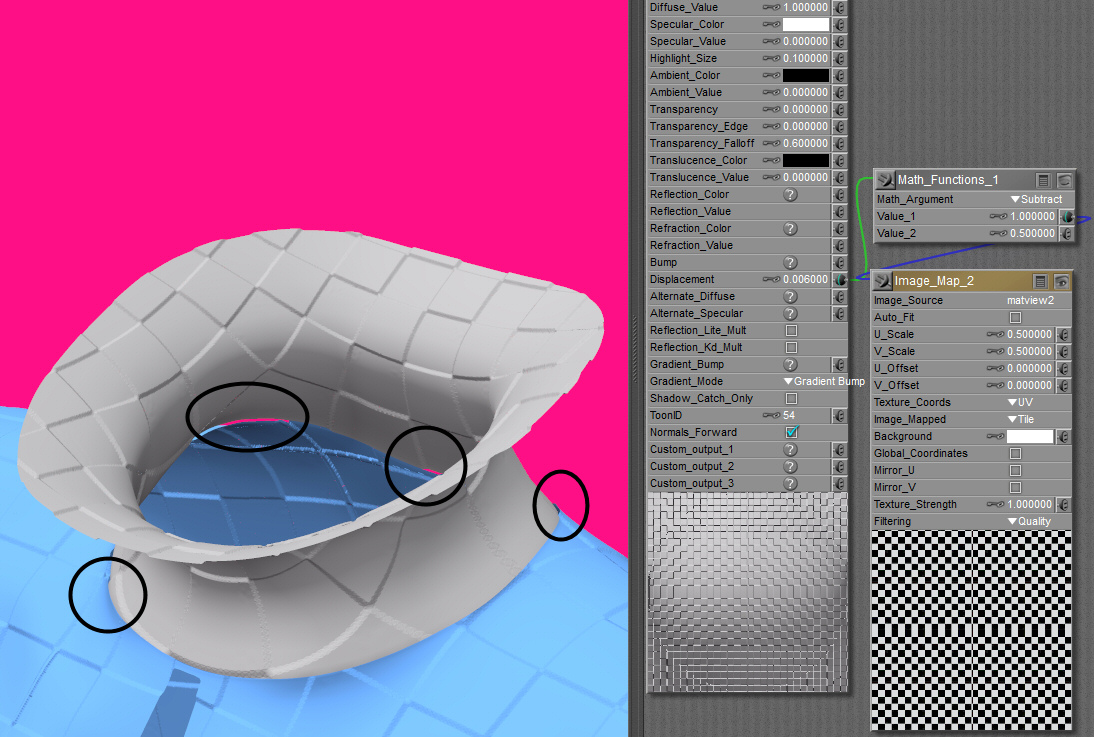1094x737 pixels.
Task: Toggle preview eye on Image_Map_2 node
Action: tap(1062, 282)
